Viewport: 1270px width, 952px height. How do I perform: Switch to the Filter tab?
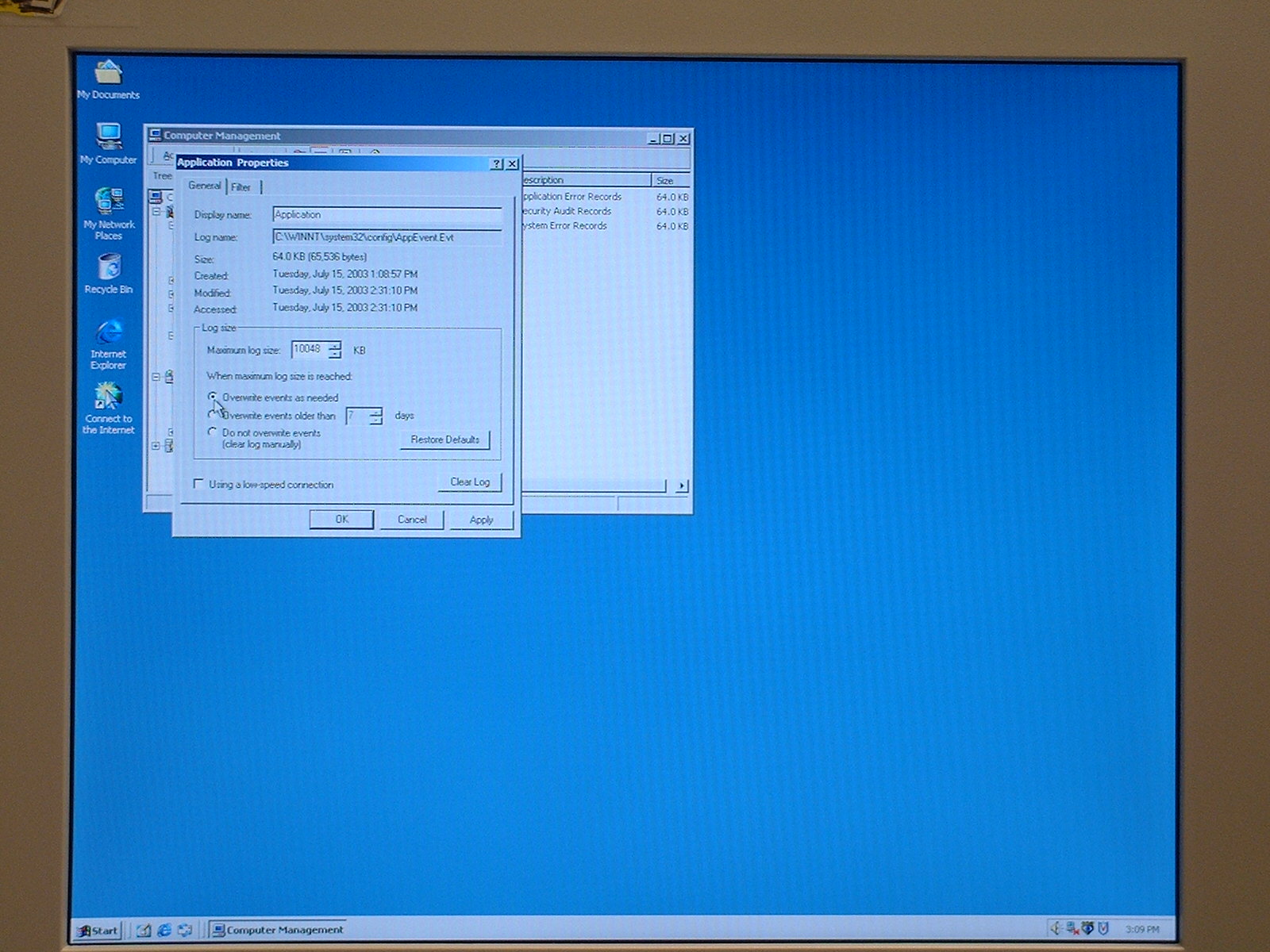[x=241, y=187]
